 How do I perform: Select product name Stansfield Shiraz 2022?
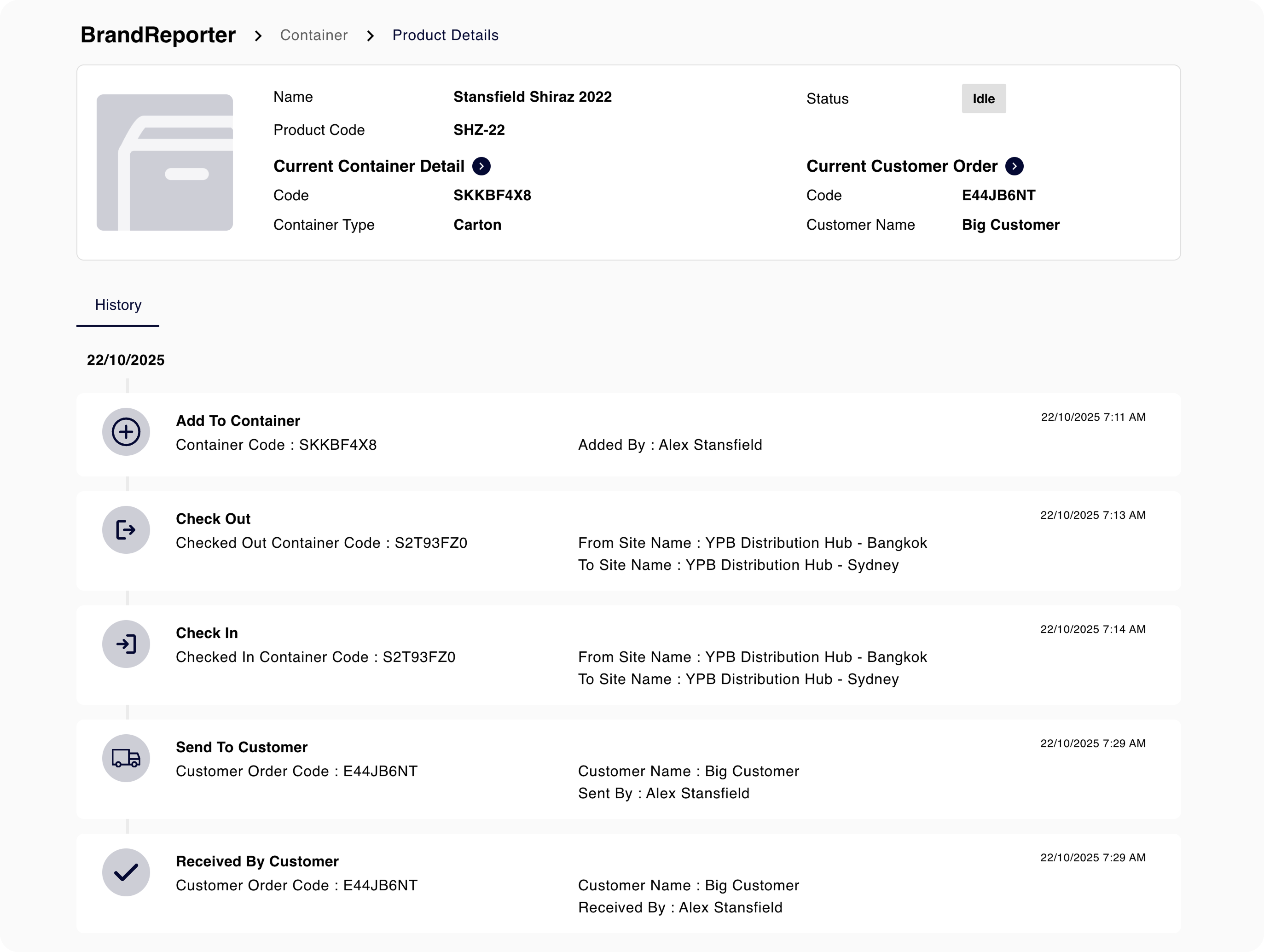click(x=533, y=97)
